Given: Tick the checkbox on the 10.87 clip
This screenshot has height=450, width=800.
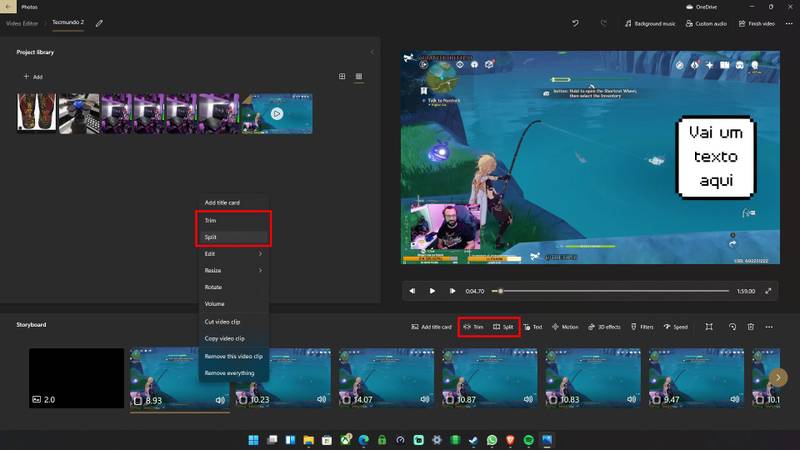Looking at the screenshot, I should point(450,400).
